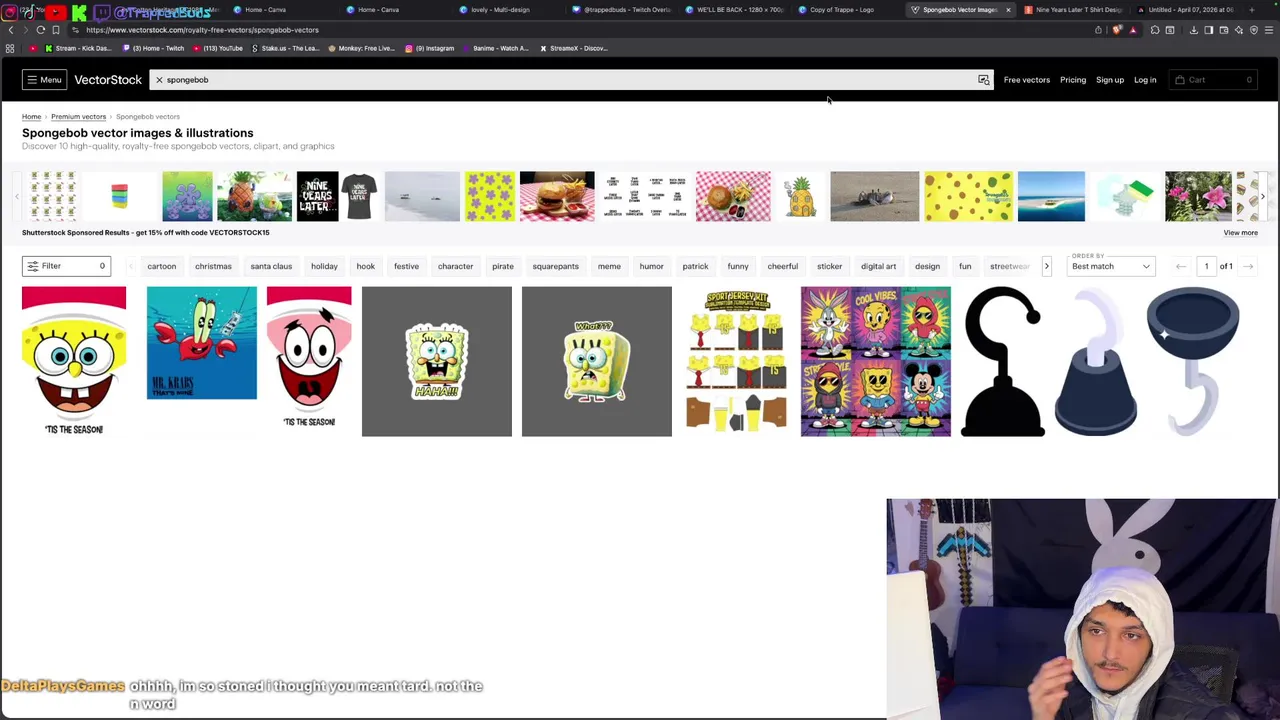Clear the spongebob search term
Screen dimensions: 1280x720
tap(159, 80)
